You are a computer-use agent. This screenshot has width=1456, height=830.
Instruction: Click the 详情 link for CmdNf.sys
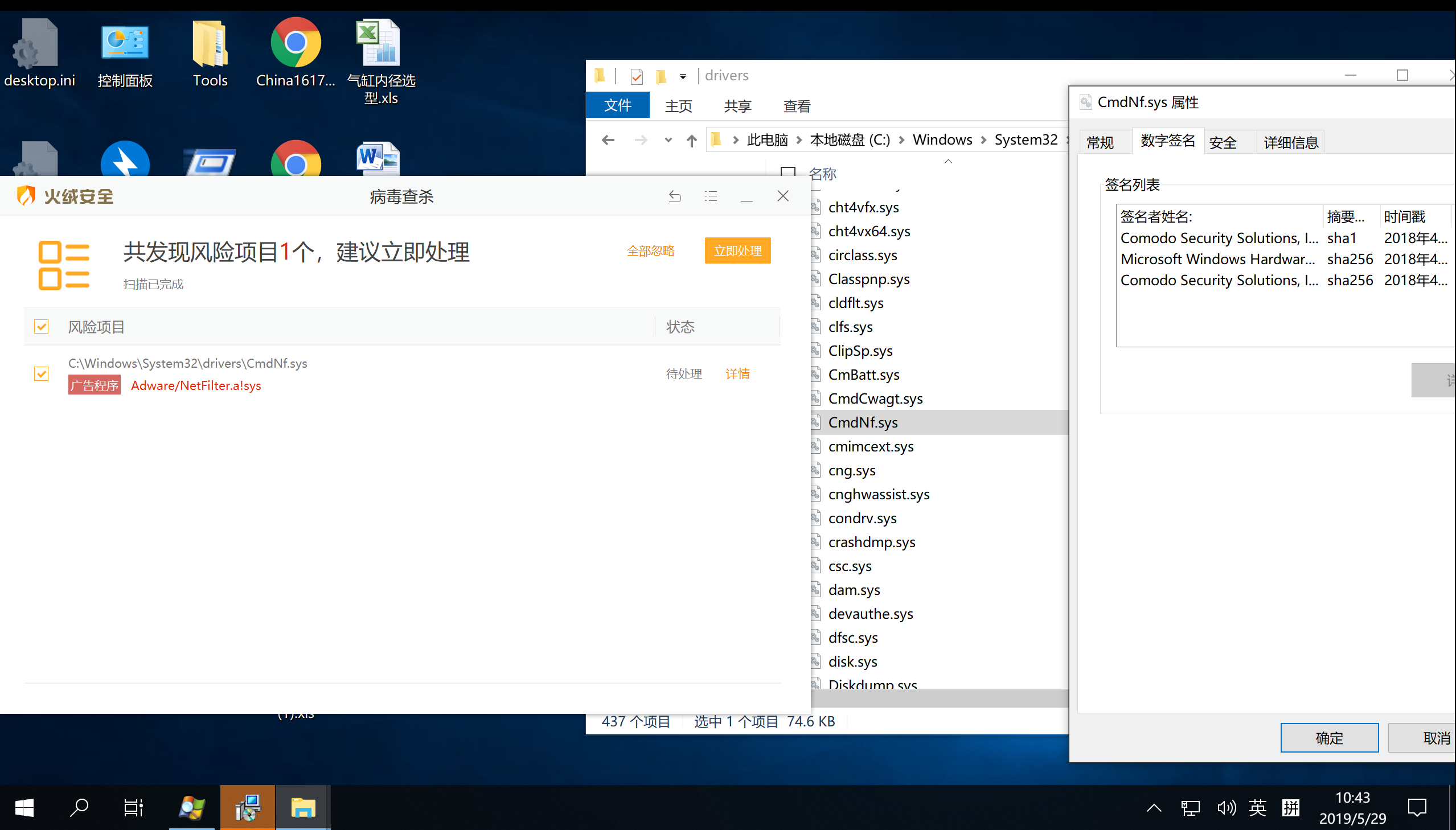coord(737,374)
